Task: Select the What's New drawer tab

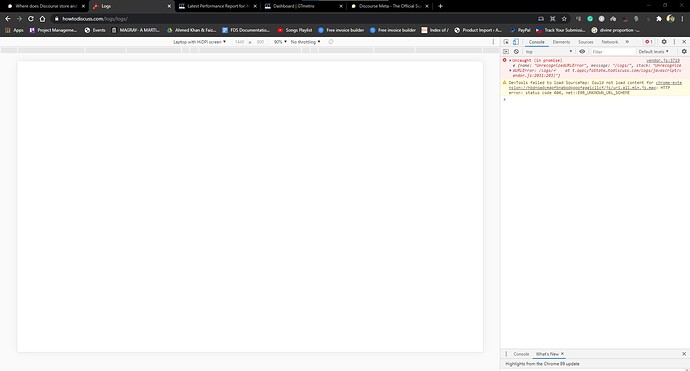Action: point(547,354)
